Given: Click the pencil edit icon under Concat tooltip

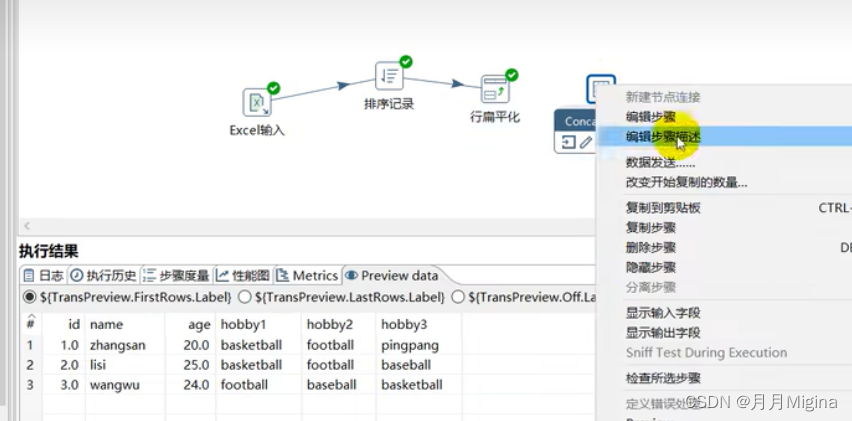Looking at the screenshot, I should pyautogui.click(x=586, y=142).
